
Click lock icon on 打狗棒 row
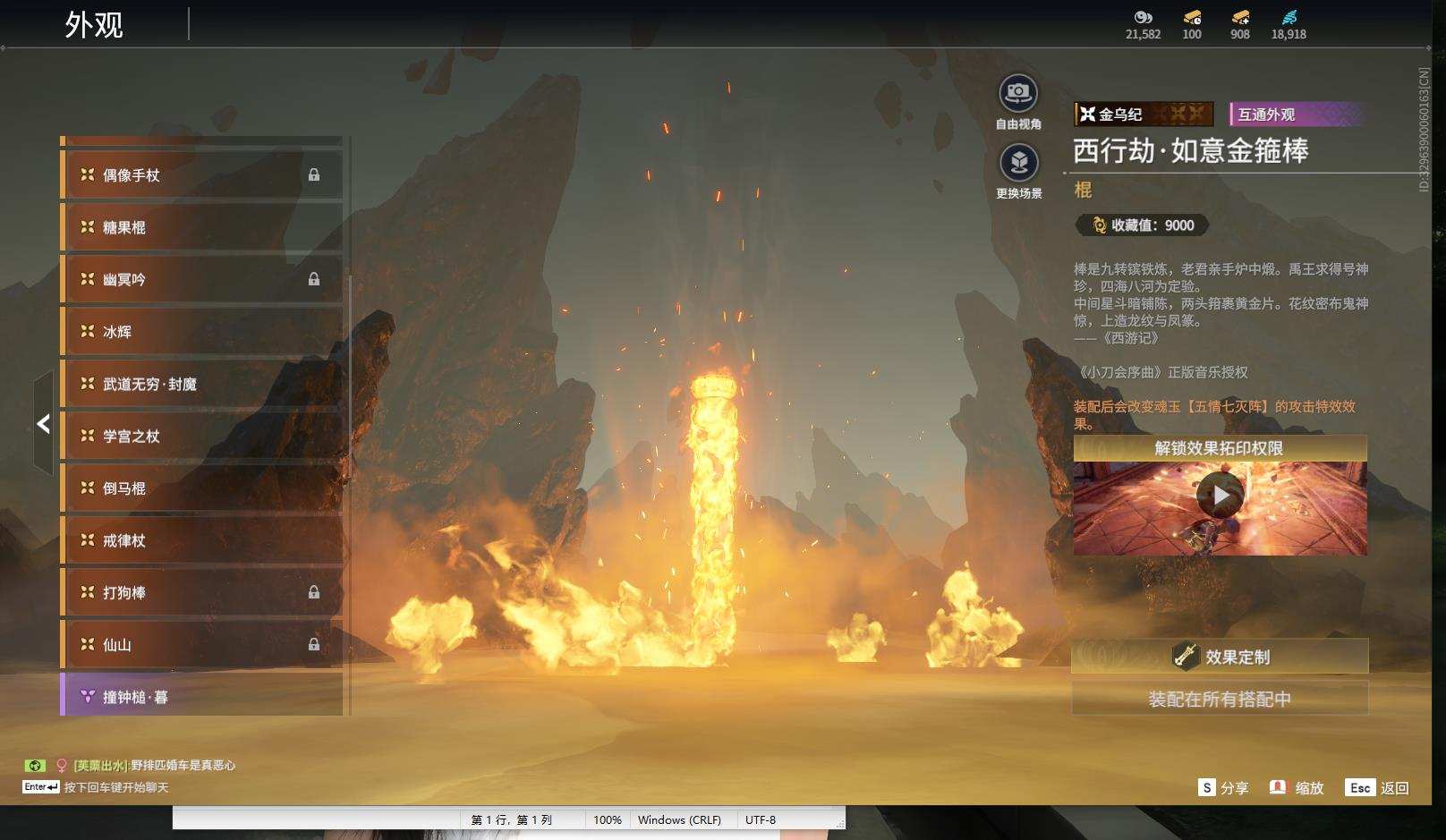click(x=314, y=592)
